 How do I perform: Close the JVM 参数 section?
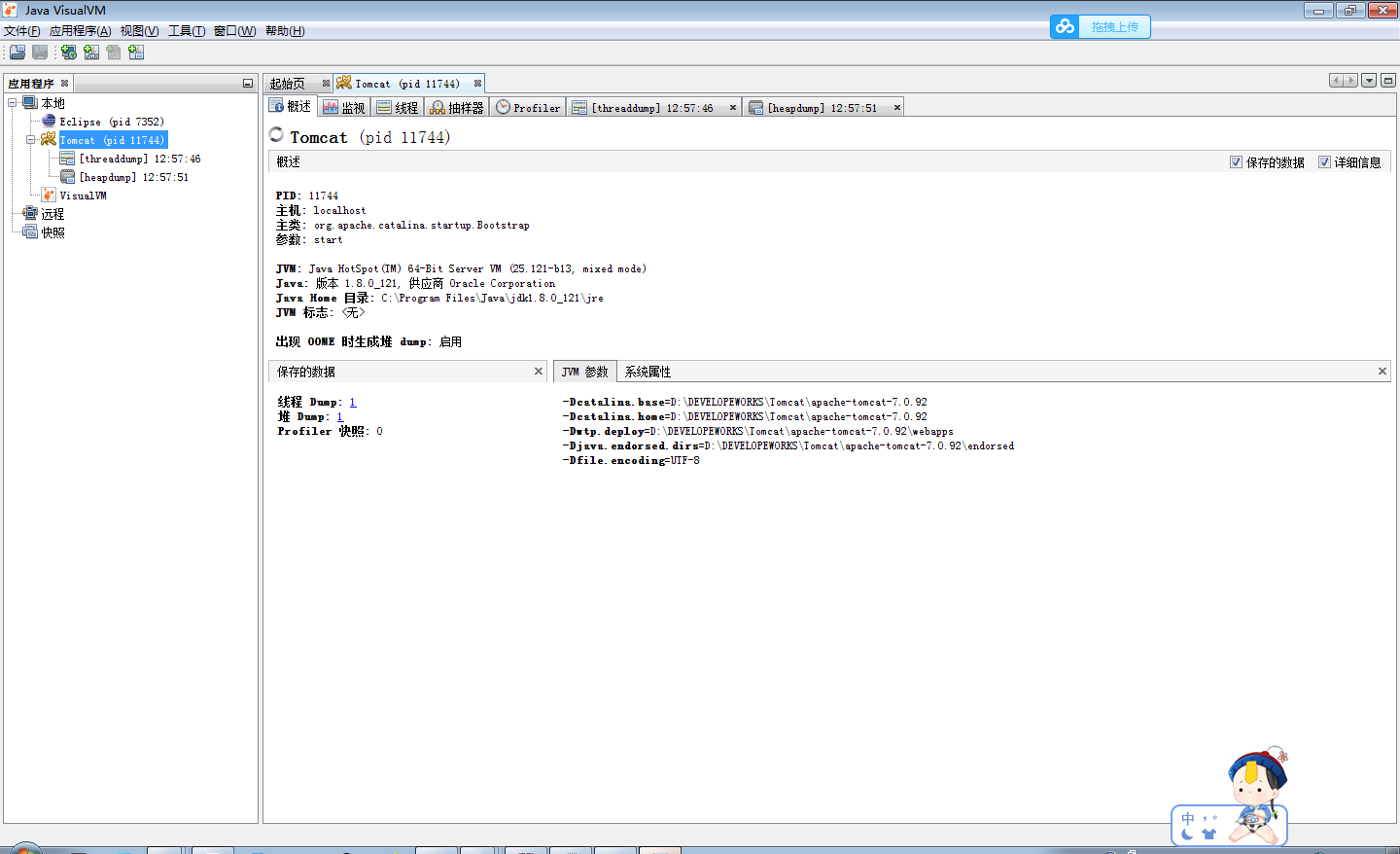(1382, 371)
